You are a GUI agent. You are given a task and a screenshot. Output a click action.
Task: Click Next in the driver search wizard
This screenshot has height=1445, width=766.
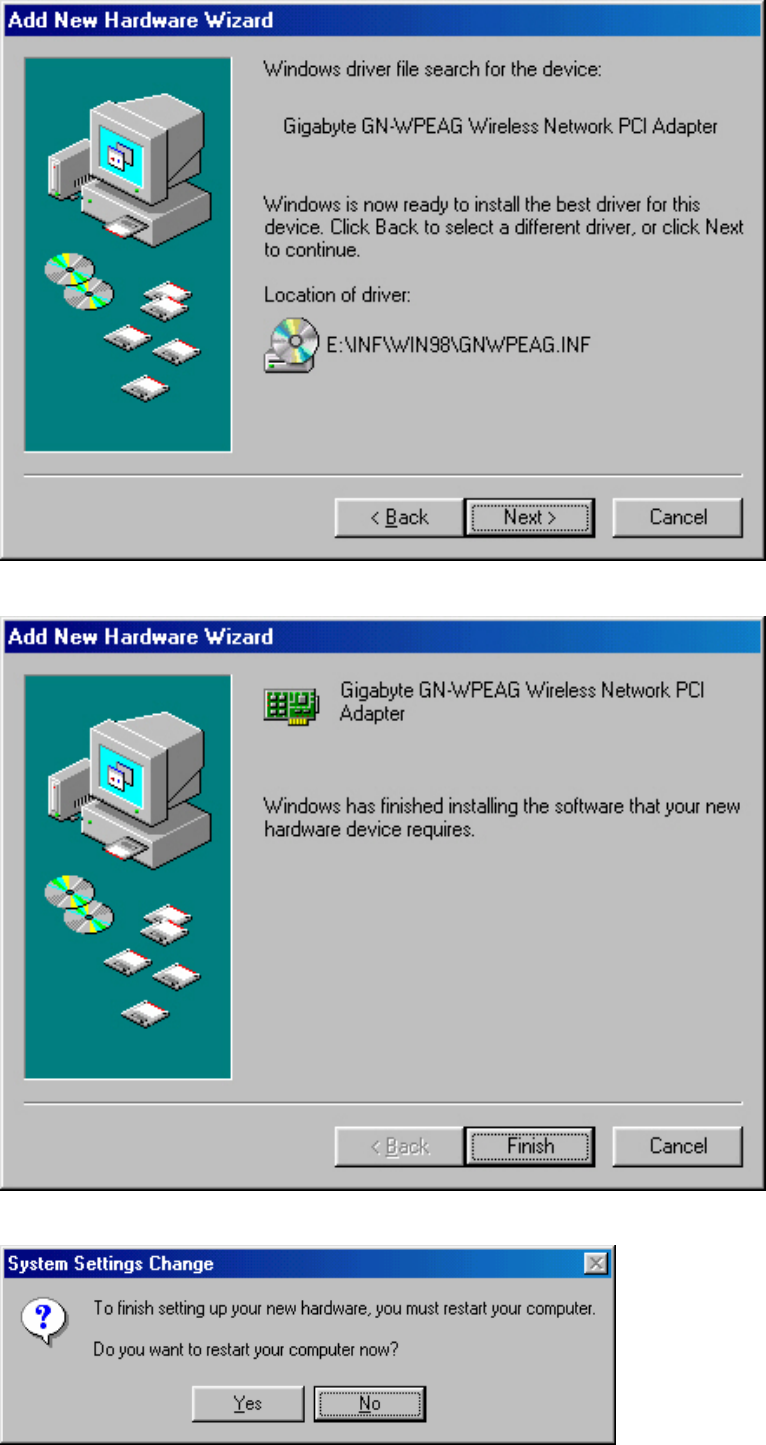pyautogui.click(x=530, y=517)
